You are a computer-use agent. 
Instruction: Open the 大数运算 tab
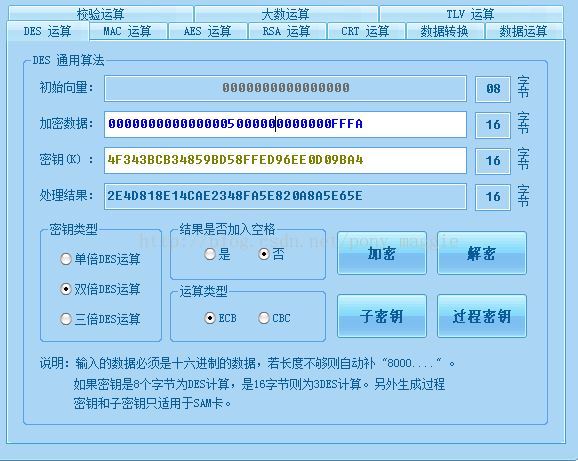pos(286,14)
